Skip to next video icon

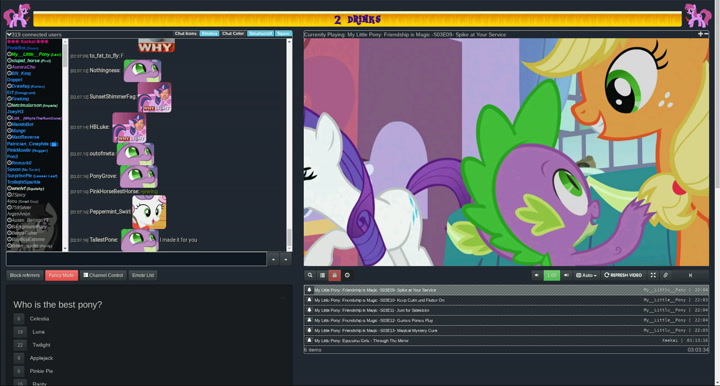coord(690,275)
